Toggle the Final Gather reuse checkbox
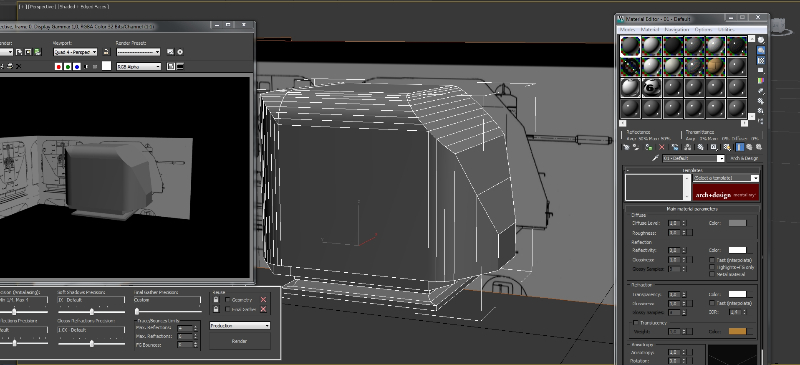 click(x=228, y=309)
